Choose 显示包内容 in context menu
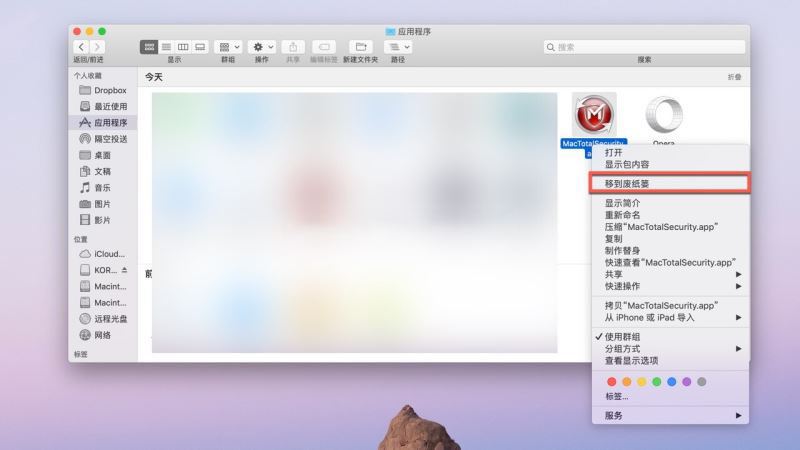 click(x=670, y=165)
